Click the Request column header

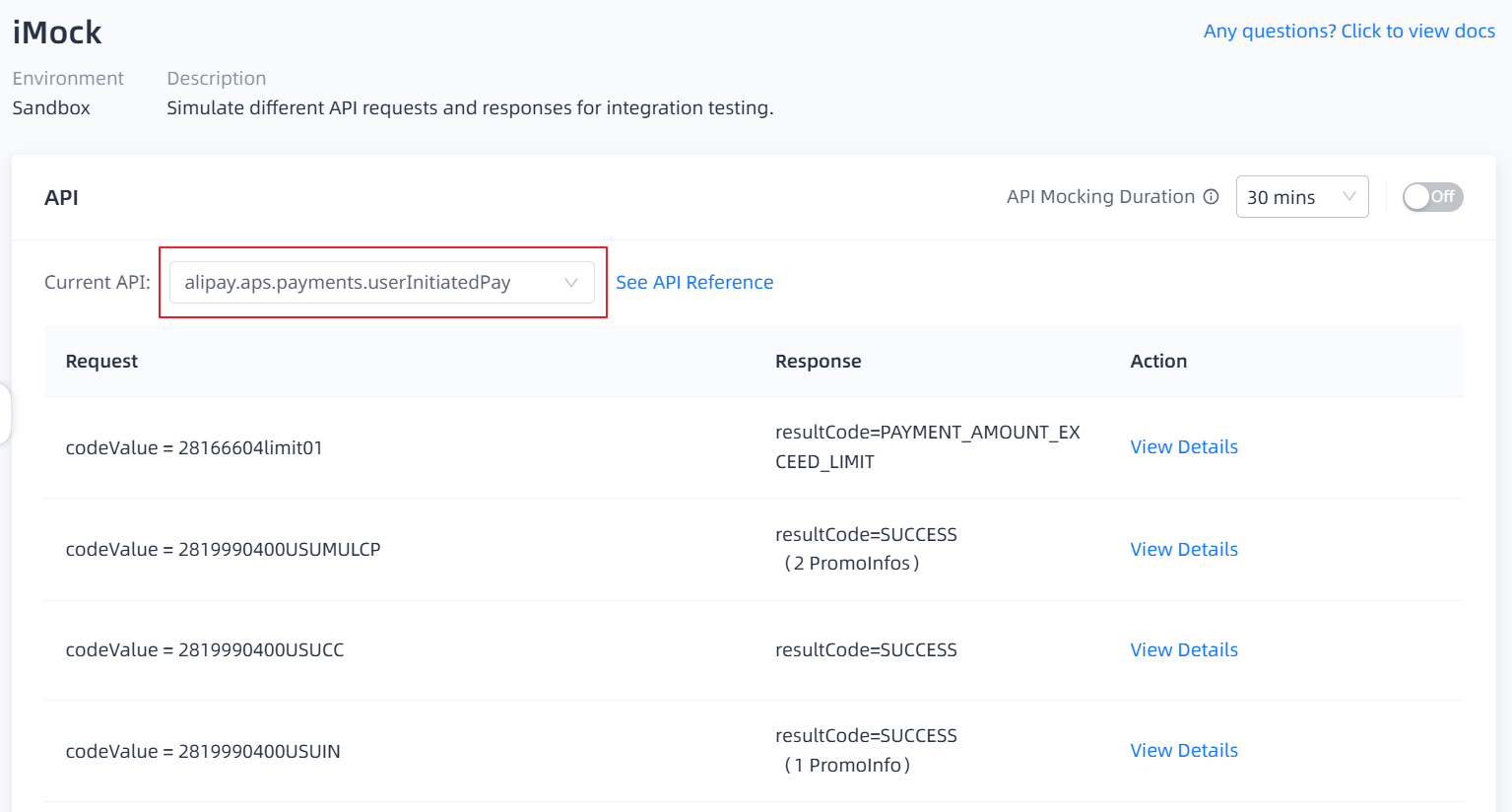tap(101, 362)
